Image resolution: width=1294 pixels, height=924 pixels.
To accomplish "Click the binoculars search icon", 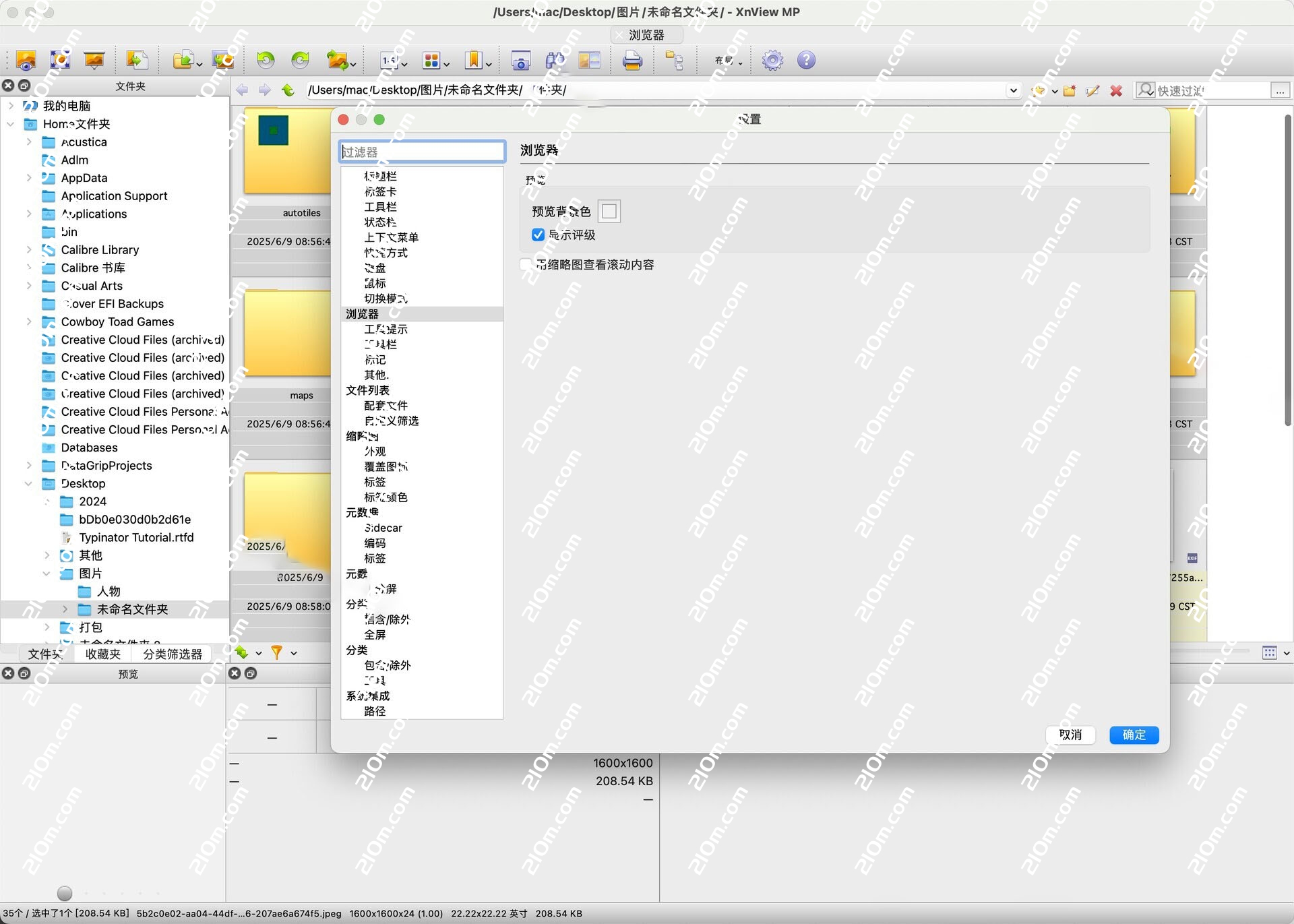I will 555,61.
